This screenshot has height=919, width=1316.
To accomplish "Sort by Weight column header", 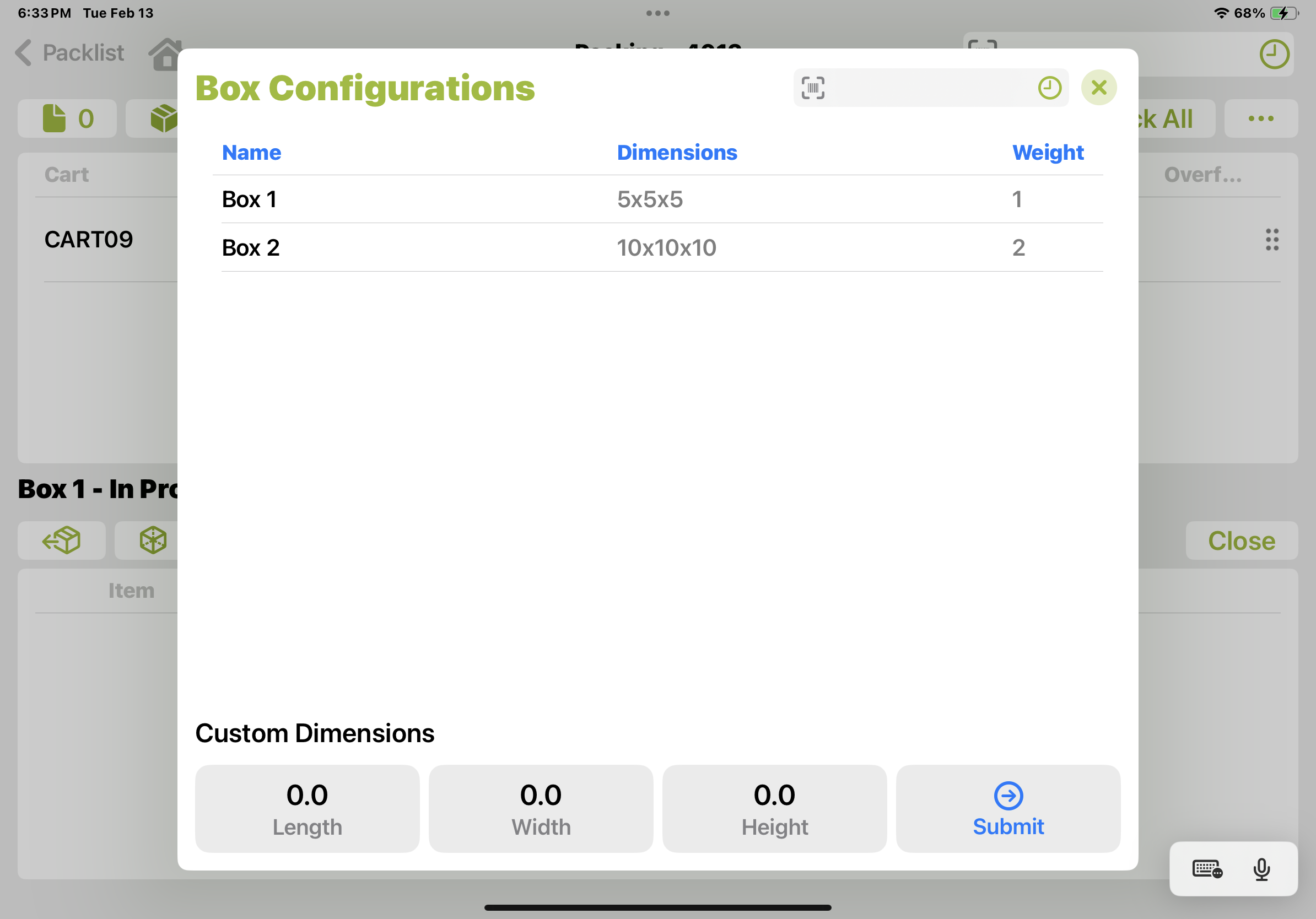I will (1047, 153).
